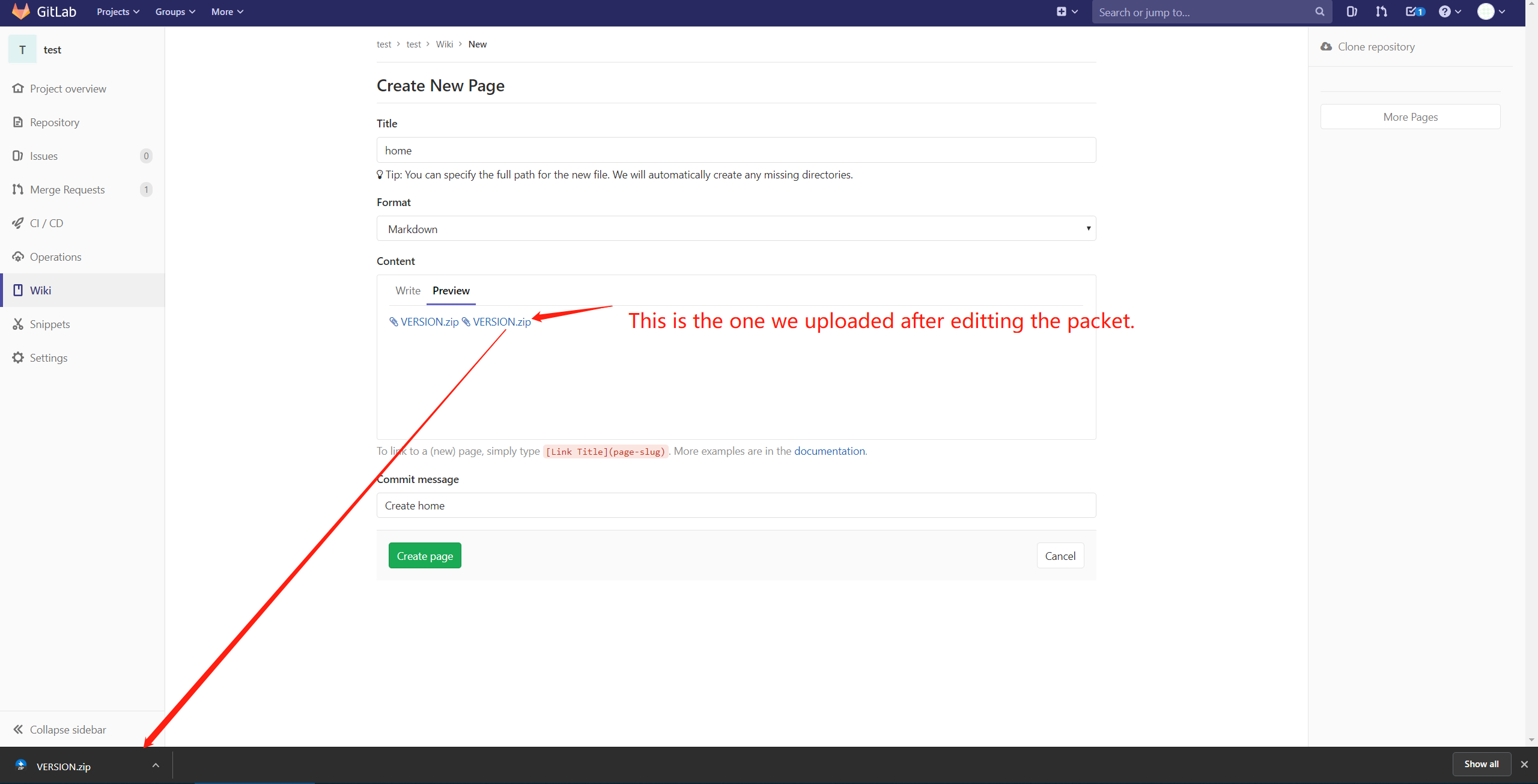Switch to the Write tab
Viewport: 1538px width, 784px height.
point(407,291)
